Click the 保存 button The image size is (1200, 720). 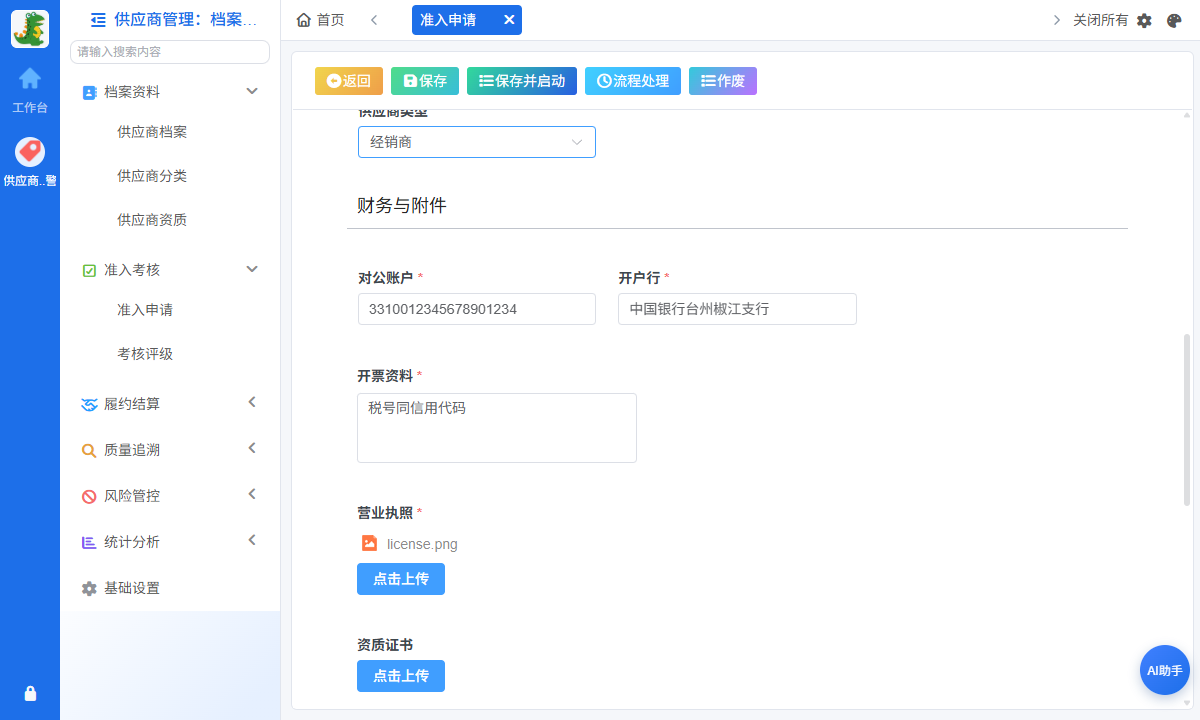pyautogui.click(x=425, y=81)
